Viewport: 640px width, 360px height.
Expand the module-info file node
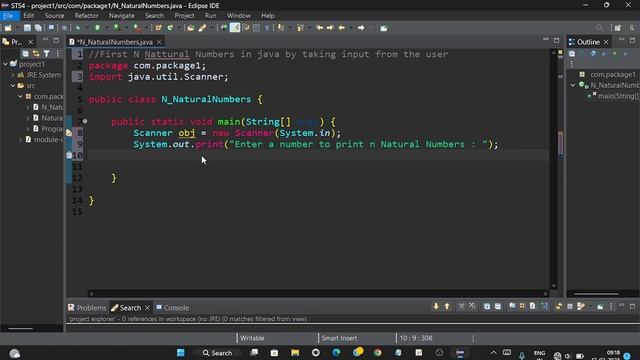[x=20, y=140]
